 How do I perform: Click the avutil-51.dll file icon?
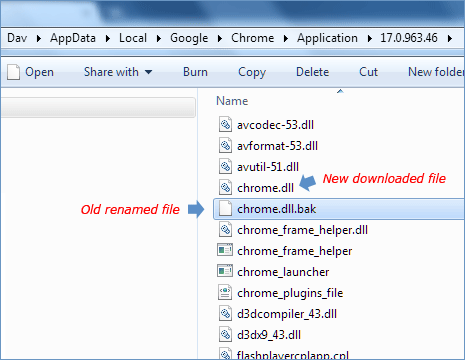[225, 167]
